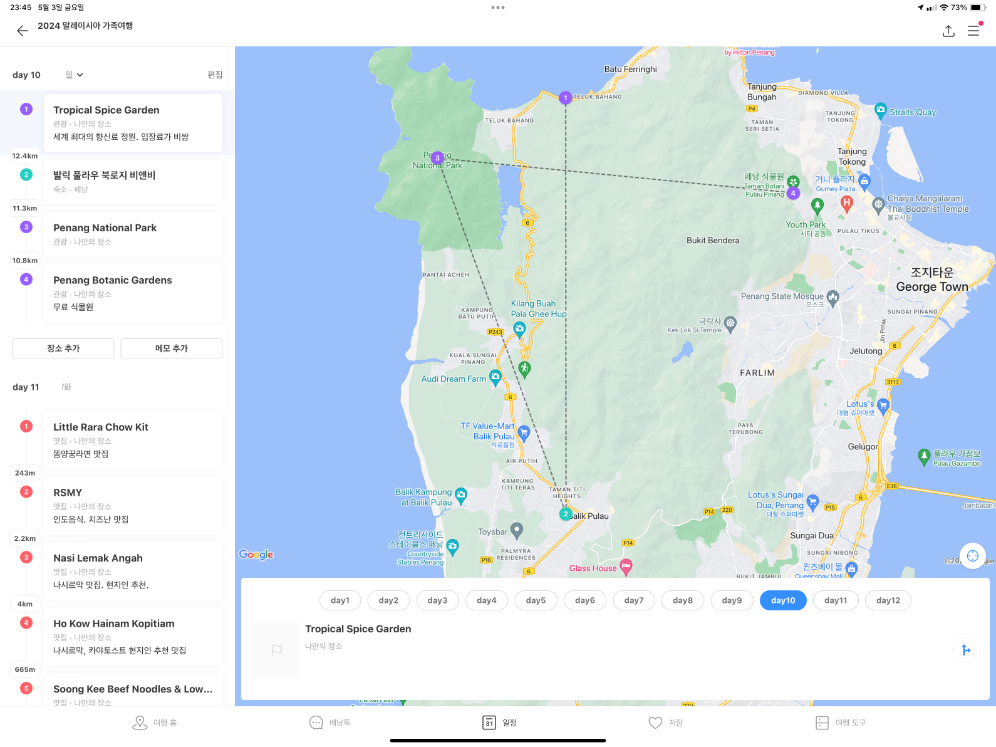Tap Tropical Spice Garden placeholder thumbnail
Screen dimensions: 996x747
coord(276,650)
